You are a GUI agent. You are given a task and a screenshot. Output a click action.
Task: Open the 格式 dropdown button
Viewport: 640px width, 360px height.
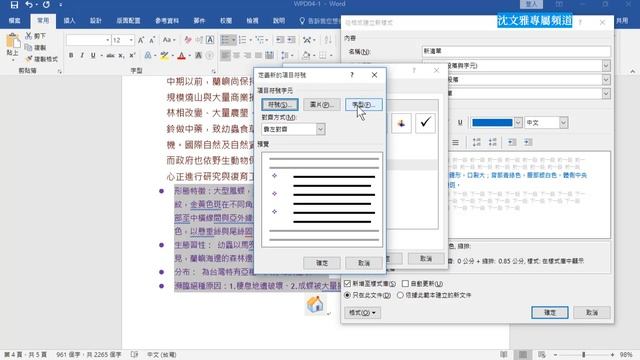coord(362,313)
